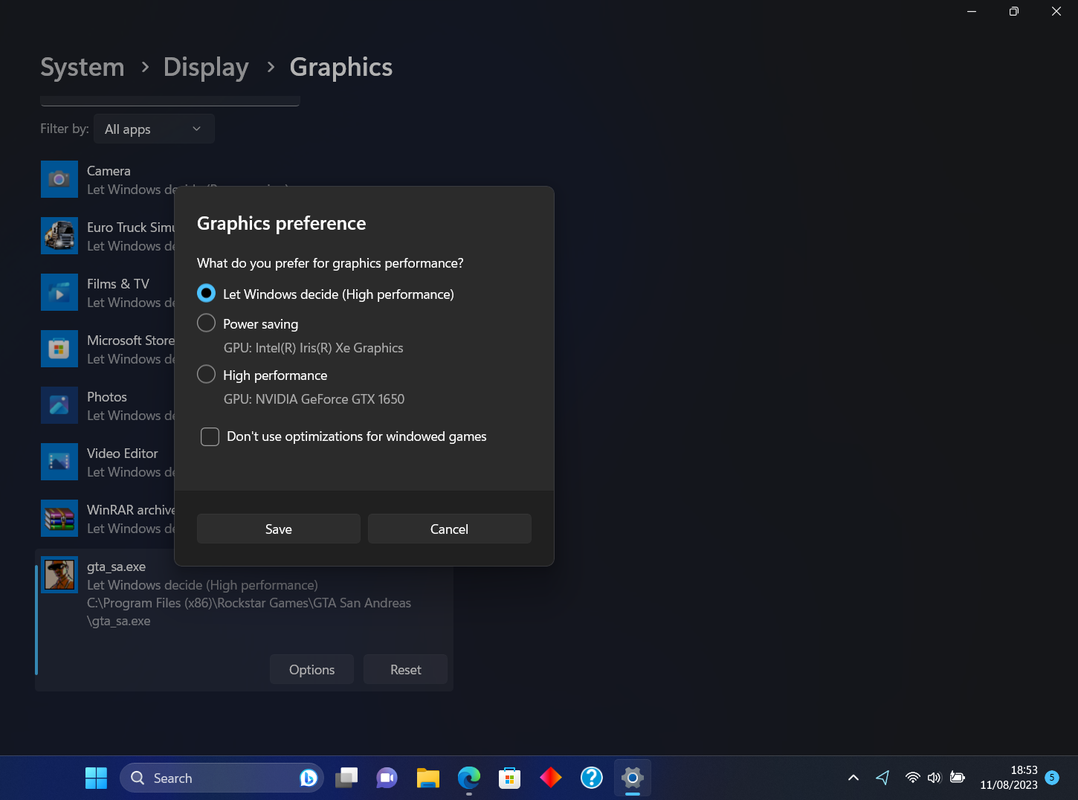Screen dimensions: 1078x800
Task: Click the Microsoft Store app icon in list
Action: [59, 348]
